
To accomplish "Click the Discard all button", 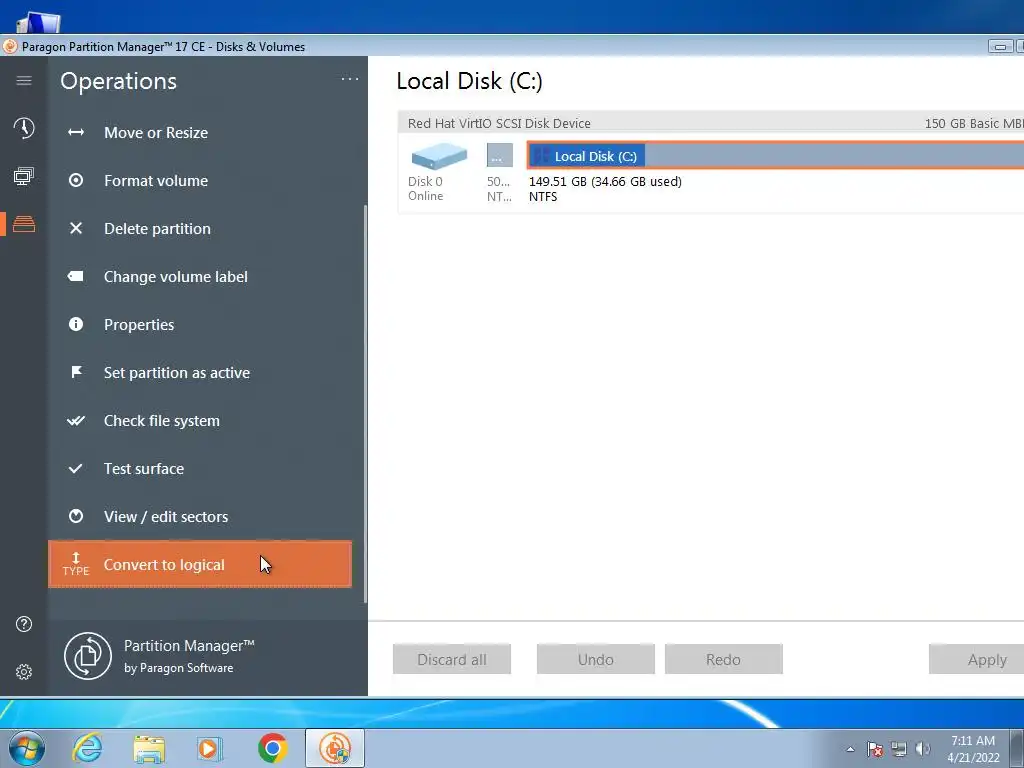I will coord(452,659).
